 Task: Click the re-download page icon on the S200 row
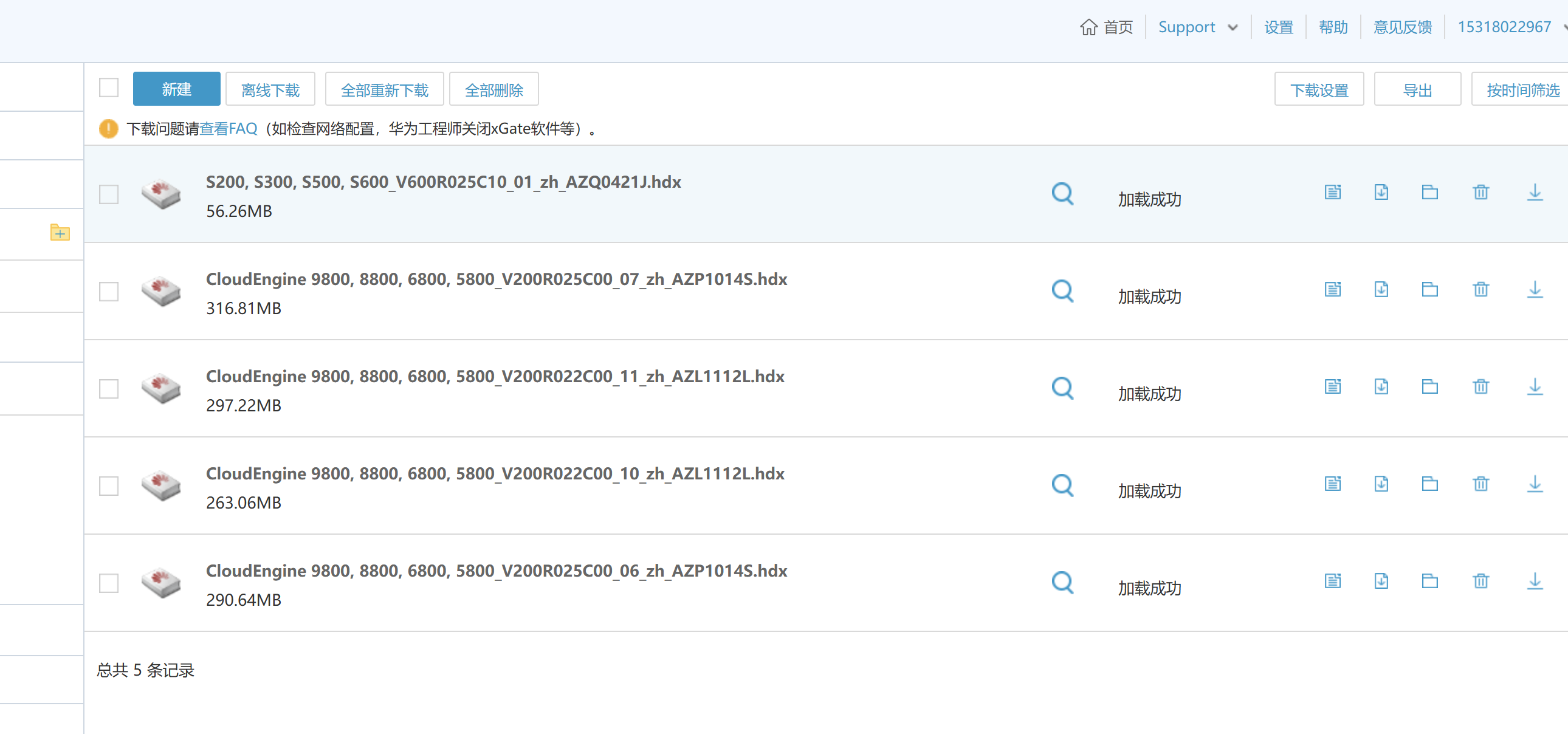1381,192
